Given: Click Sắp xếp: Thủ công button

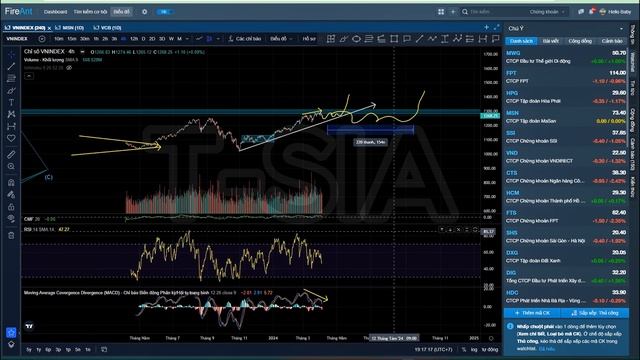Looking at the screenshot, I should coord(595,313).
